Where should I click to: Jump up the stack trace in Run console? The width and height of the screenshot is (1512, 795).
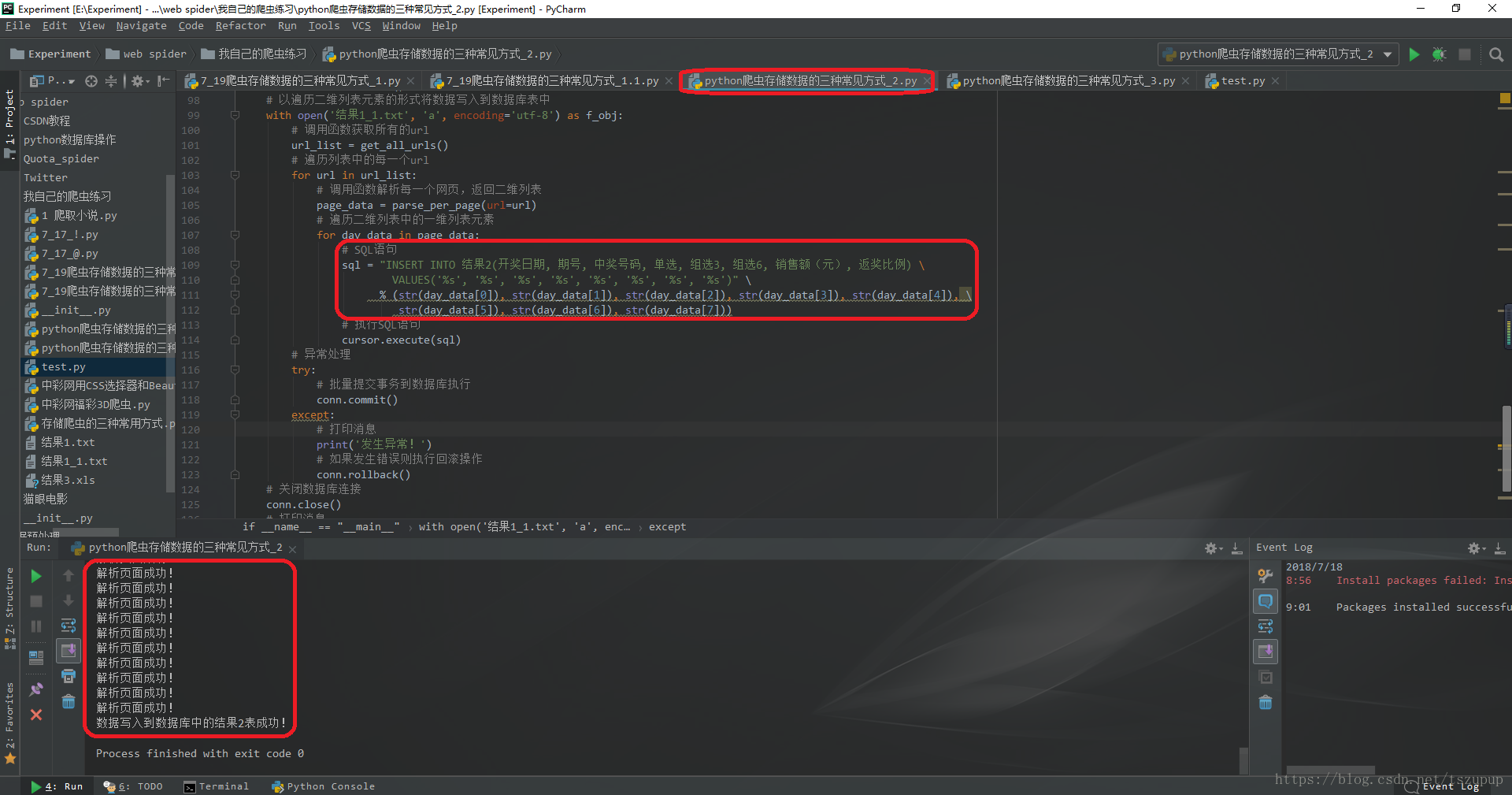pyautogui.click(x=69, y=576)
